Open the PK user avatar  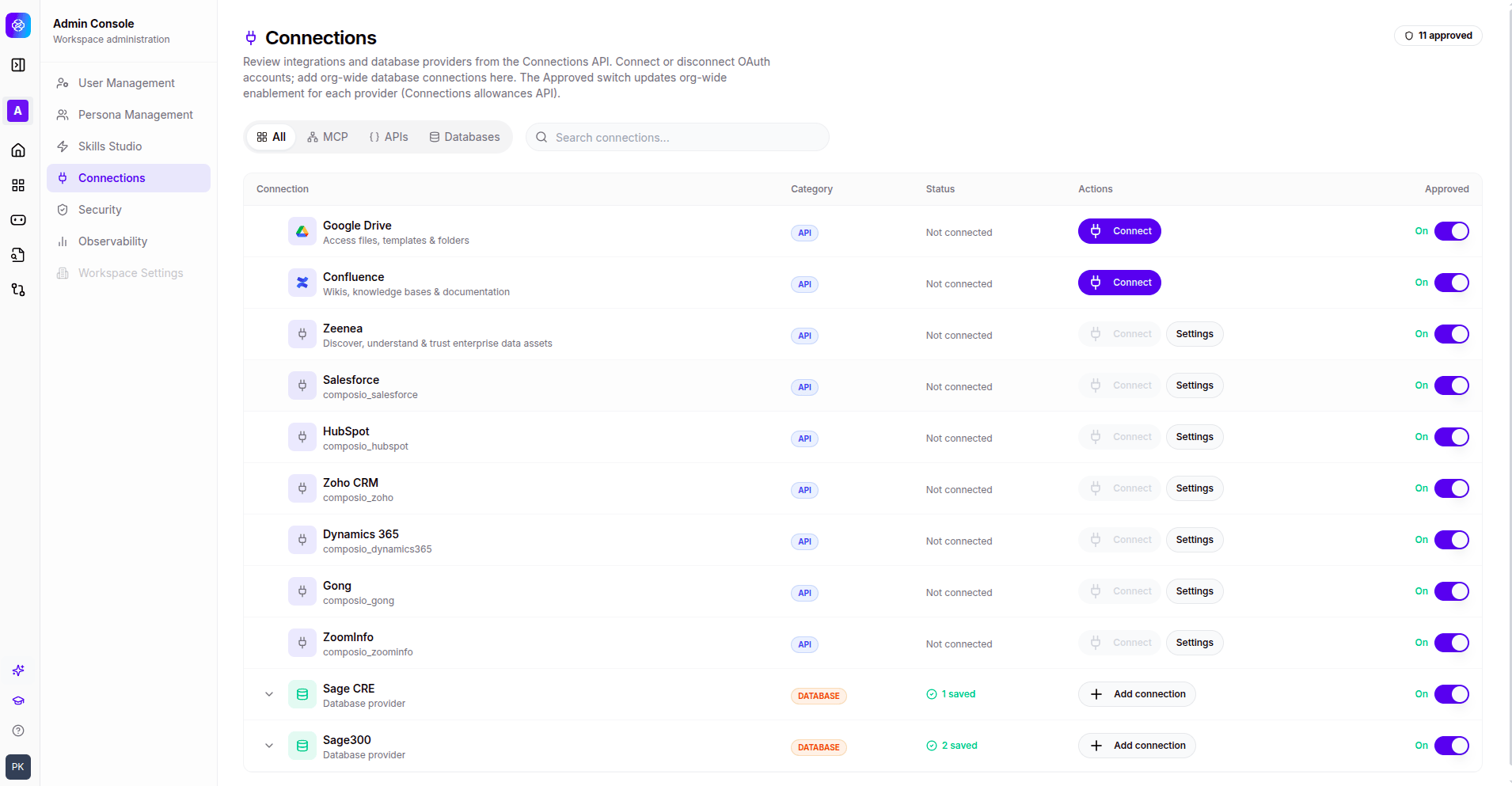pyautogui.click(x=18, y=767)
